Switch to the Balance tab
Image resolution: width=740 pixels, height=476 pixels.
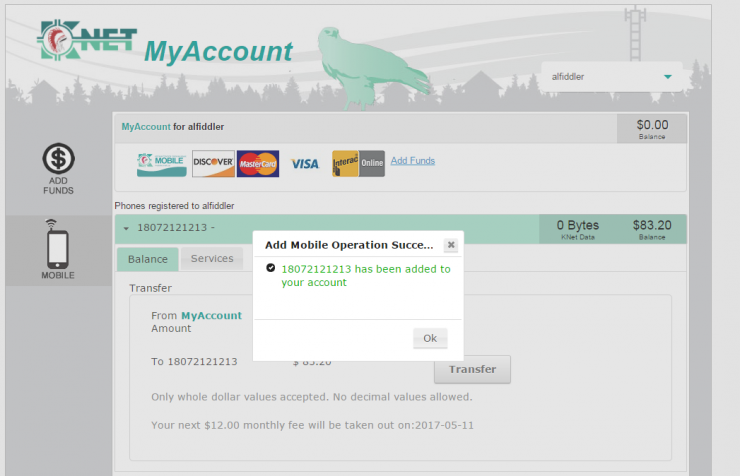pyautogui.click(x=148, y=259)
